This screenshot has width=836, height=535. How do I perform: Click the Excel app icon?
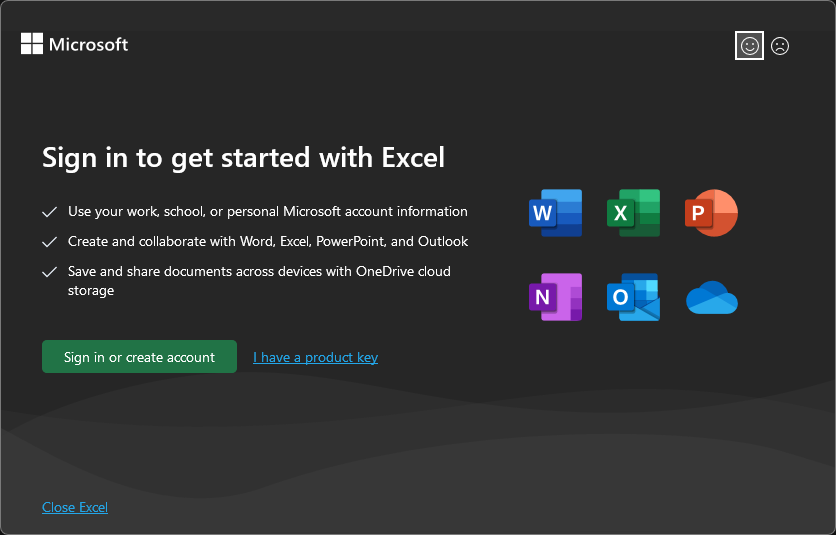point(633,213)
